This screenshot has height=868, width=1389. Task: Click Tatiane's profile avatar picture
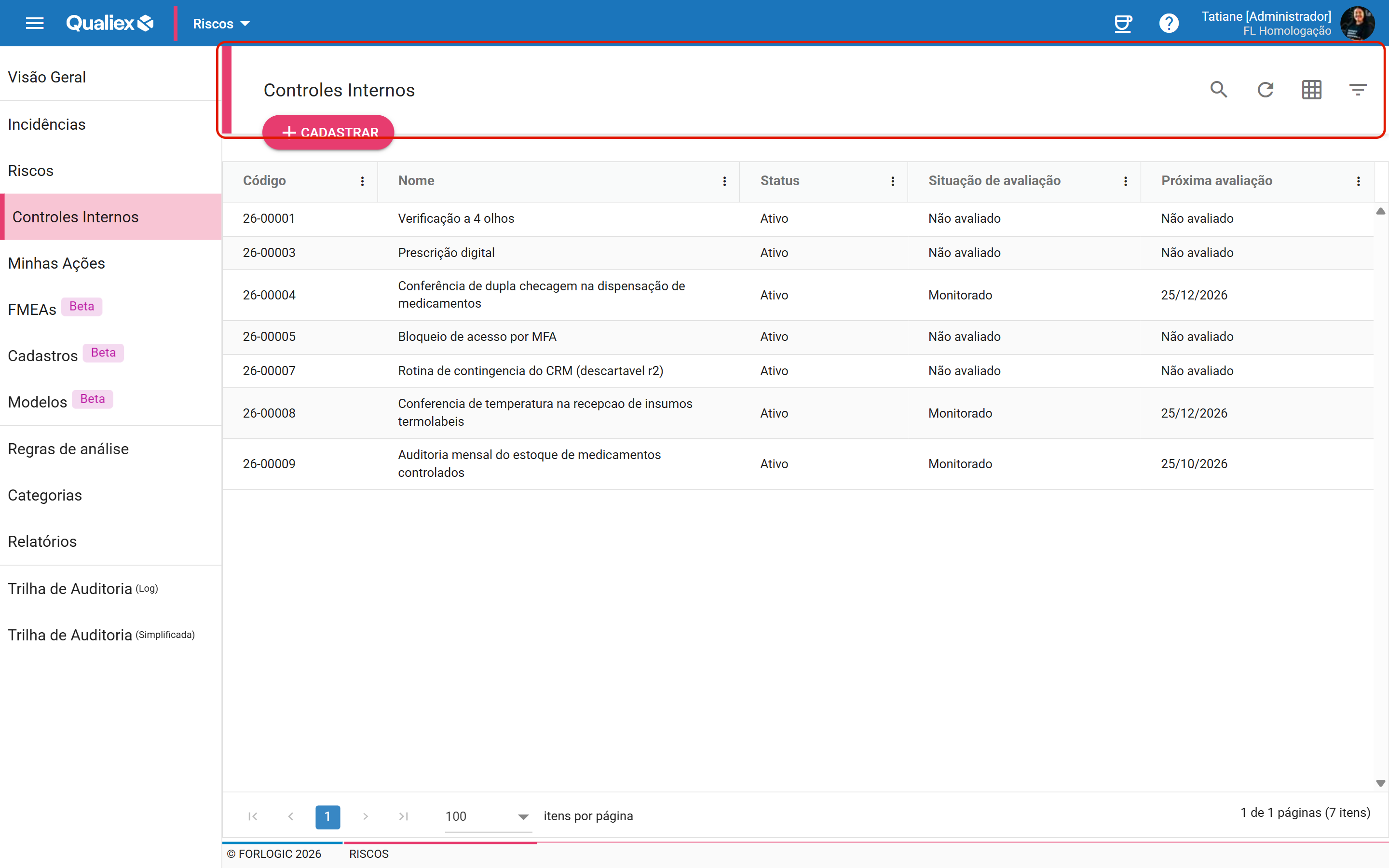[x=1358, y=24]
